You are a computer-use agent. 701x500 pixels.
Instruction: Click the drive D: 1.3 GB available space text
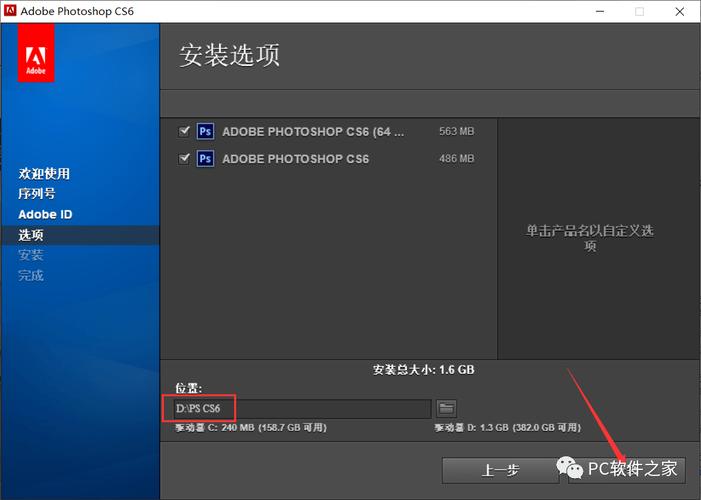click(507, 428)
